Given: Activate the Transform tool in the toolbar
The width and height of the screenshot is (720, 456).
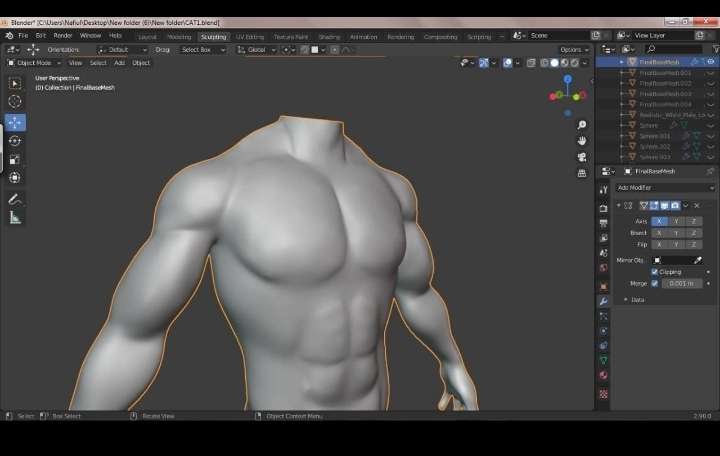Looking at the screenshot, I should tap(15, 178).
